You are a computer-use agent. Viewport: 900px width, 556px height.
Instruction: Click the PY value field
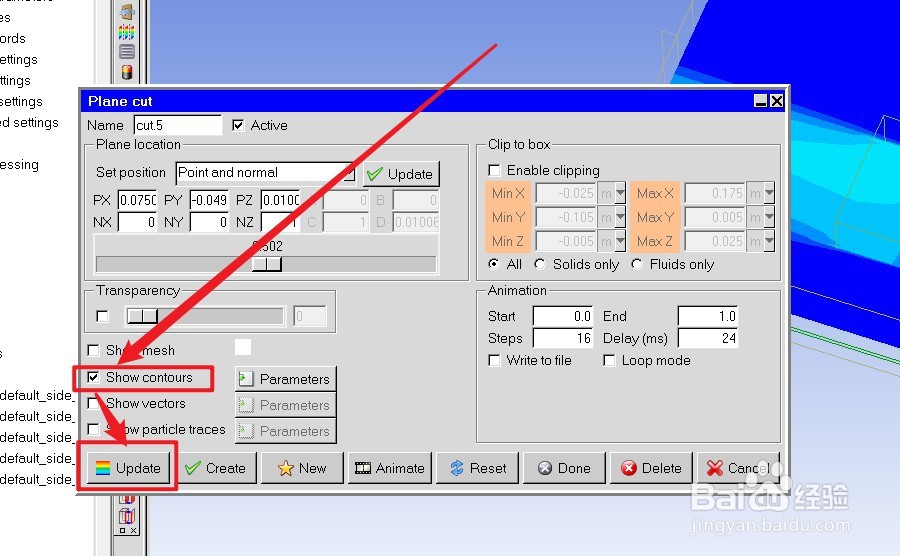coord(210,200)
